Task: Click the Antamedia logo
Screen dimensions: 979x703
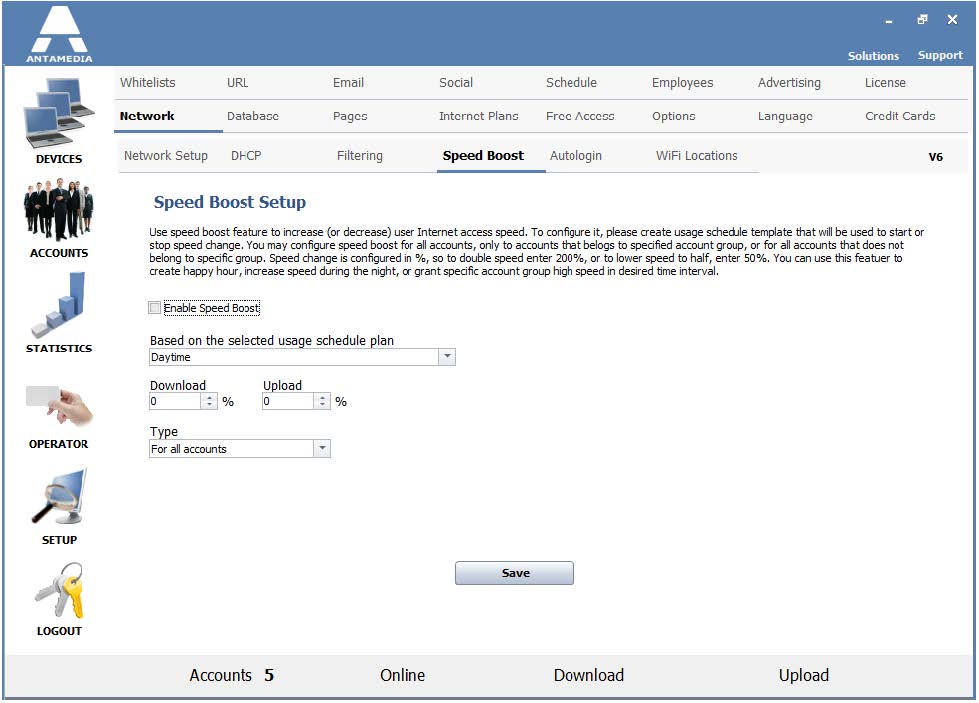Action: pyautogui.click(x=59, y=33)
